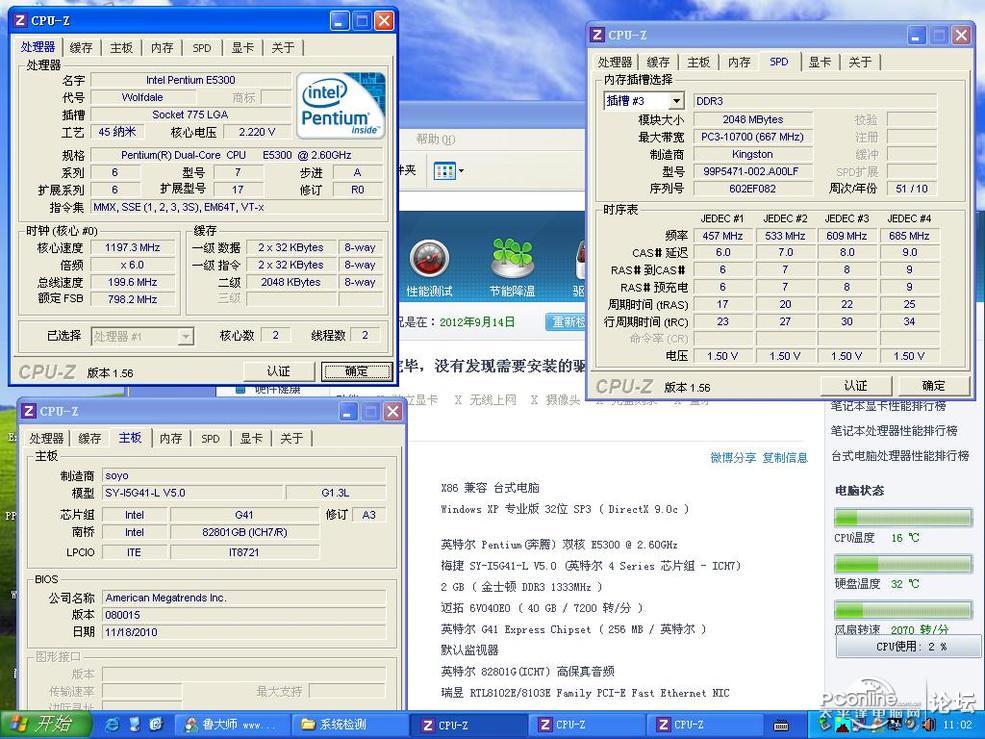Click the keyboard language bar icon
This screenshot has width=985, height=739.
781,725
